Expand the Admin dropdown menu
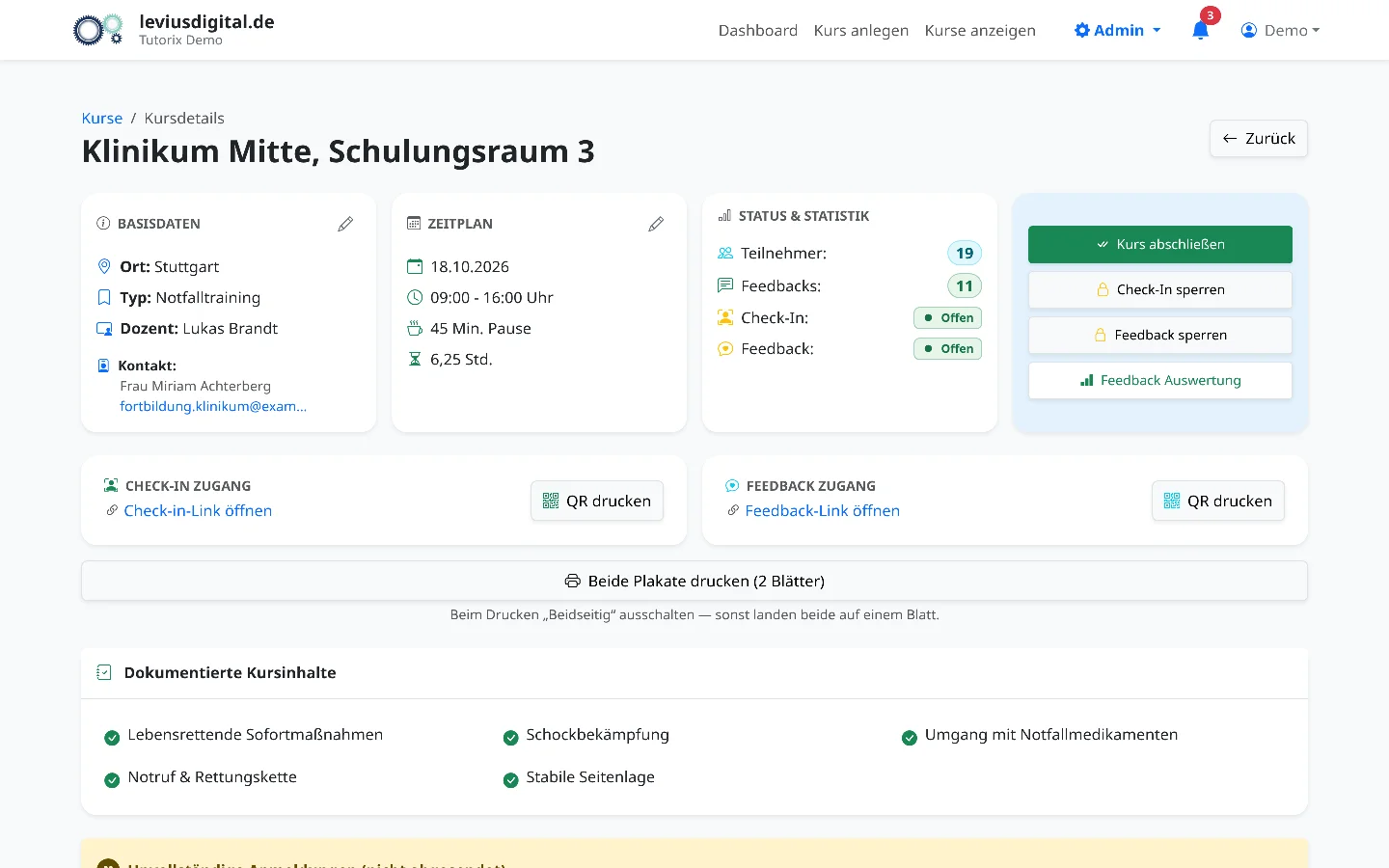The height and width of the screenshot is (868, 1389). pos(1118,30)
